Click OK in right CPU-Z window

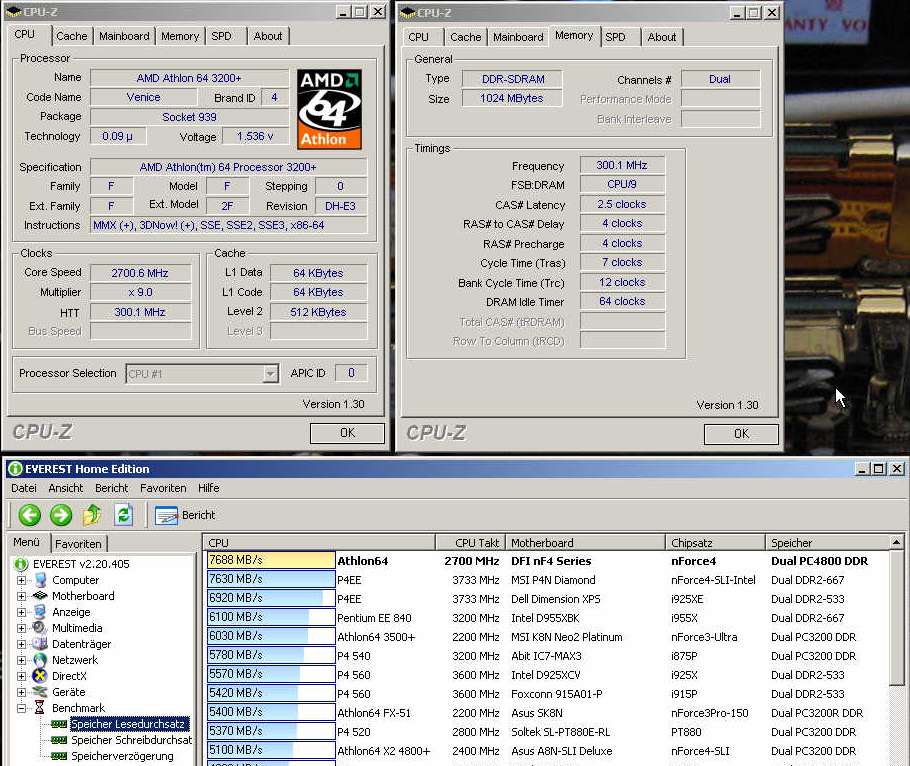[741, 433]
